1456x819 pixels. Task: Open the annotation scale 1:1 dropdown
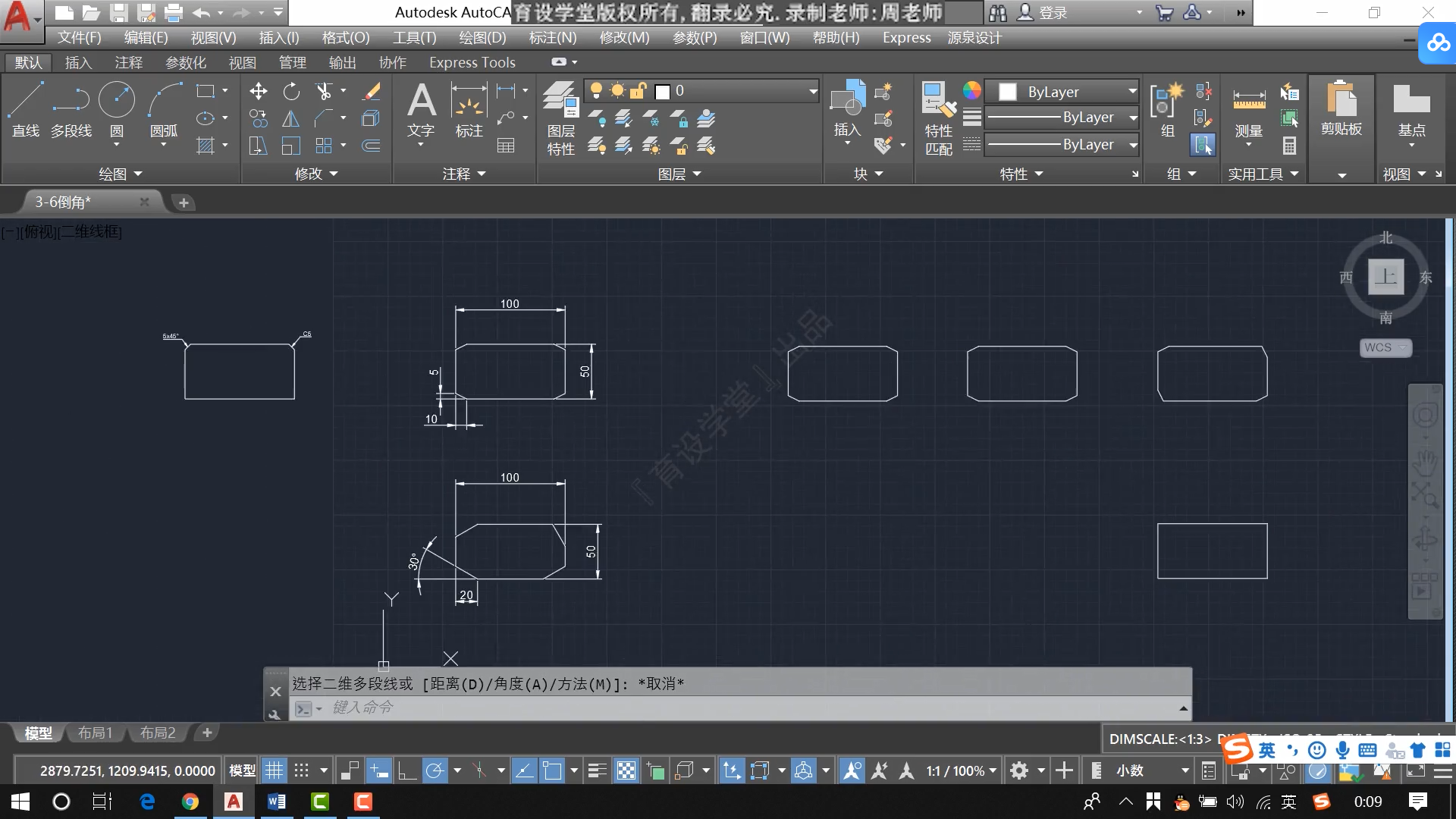961,771
